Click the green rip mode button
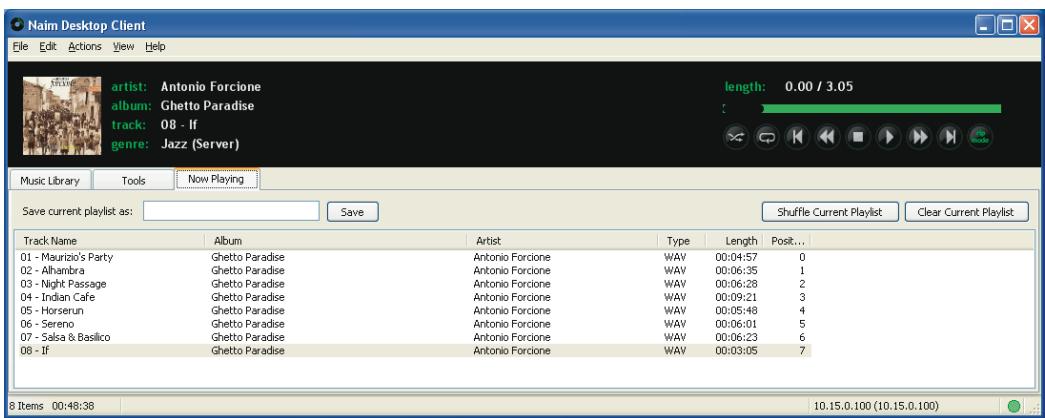 980,137
